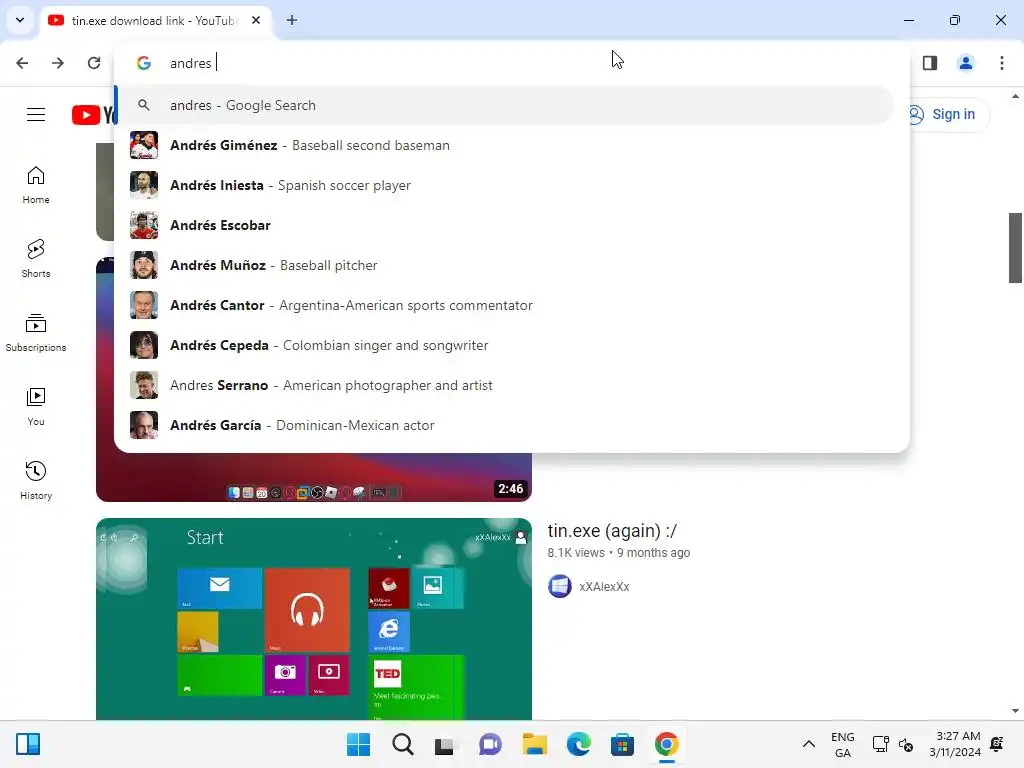Open the Windows Widgets taskbar icon
The height and width of the screenshot is (768, 1024).
click(28, 744)
